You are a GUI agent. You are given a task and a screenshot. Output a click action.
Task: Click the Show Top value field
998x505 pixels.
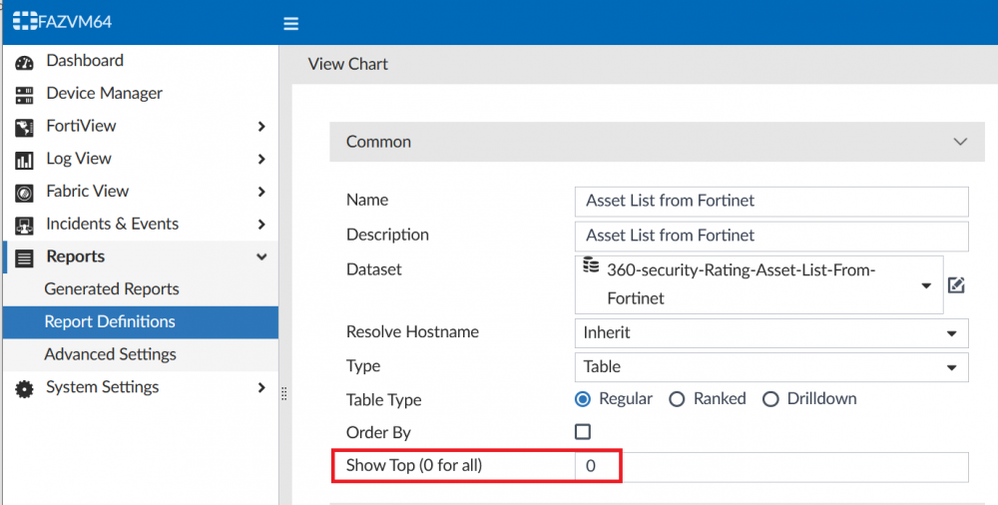coord(770,467)
